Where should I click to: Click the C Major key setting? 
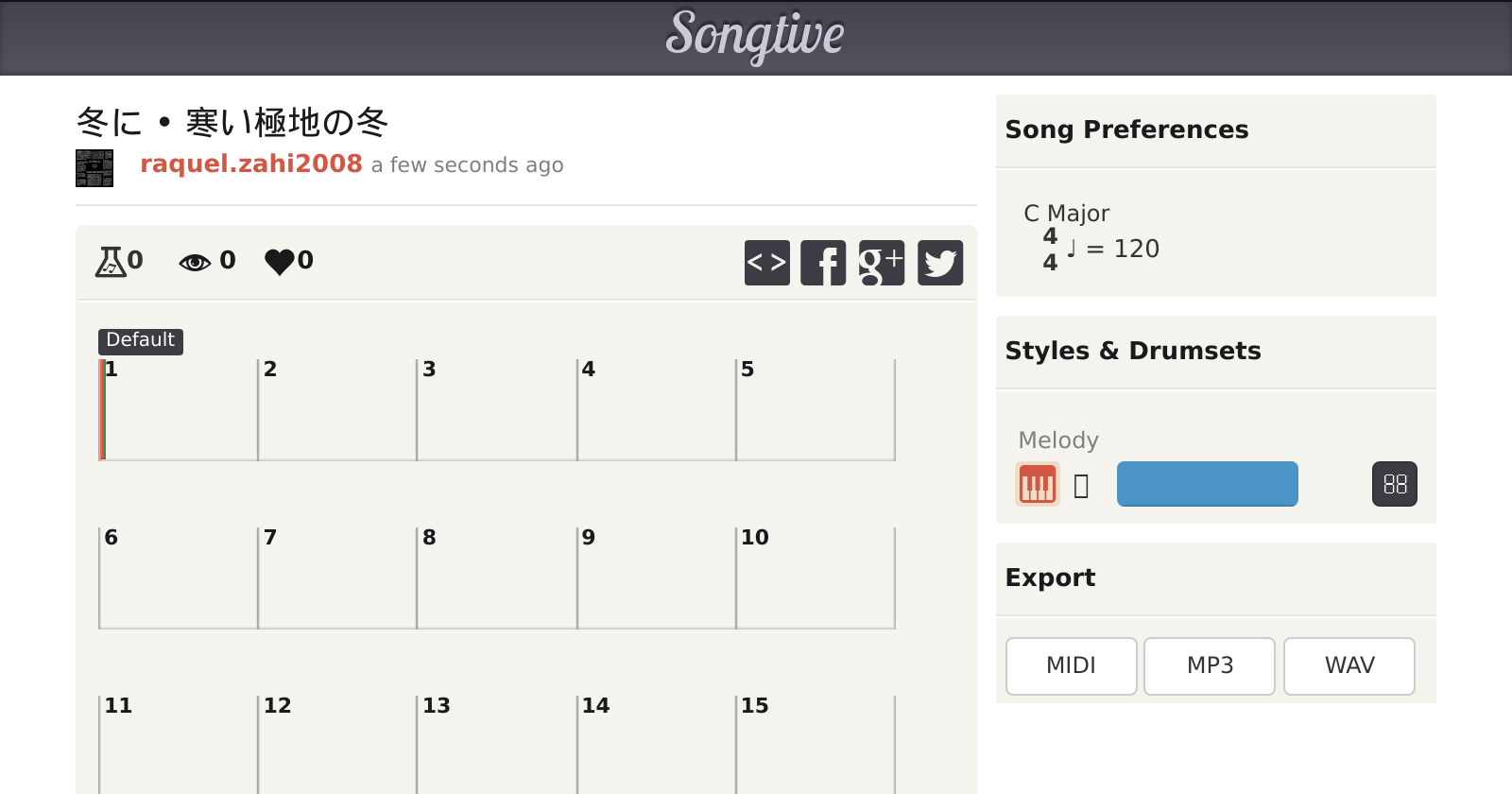coord(1066,214)
